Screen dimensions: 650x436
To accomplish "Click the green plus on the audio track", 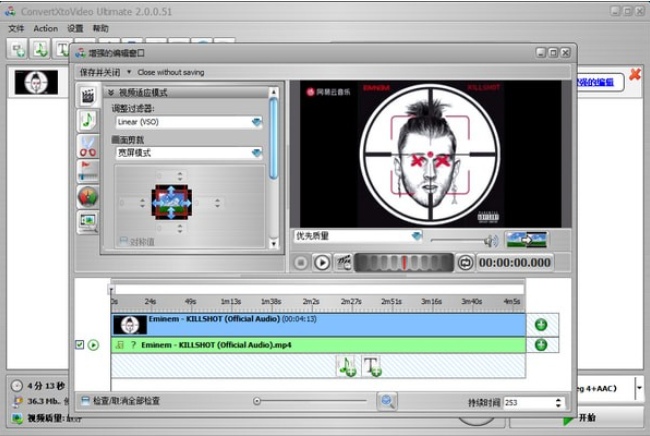I will pos(541,344).
